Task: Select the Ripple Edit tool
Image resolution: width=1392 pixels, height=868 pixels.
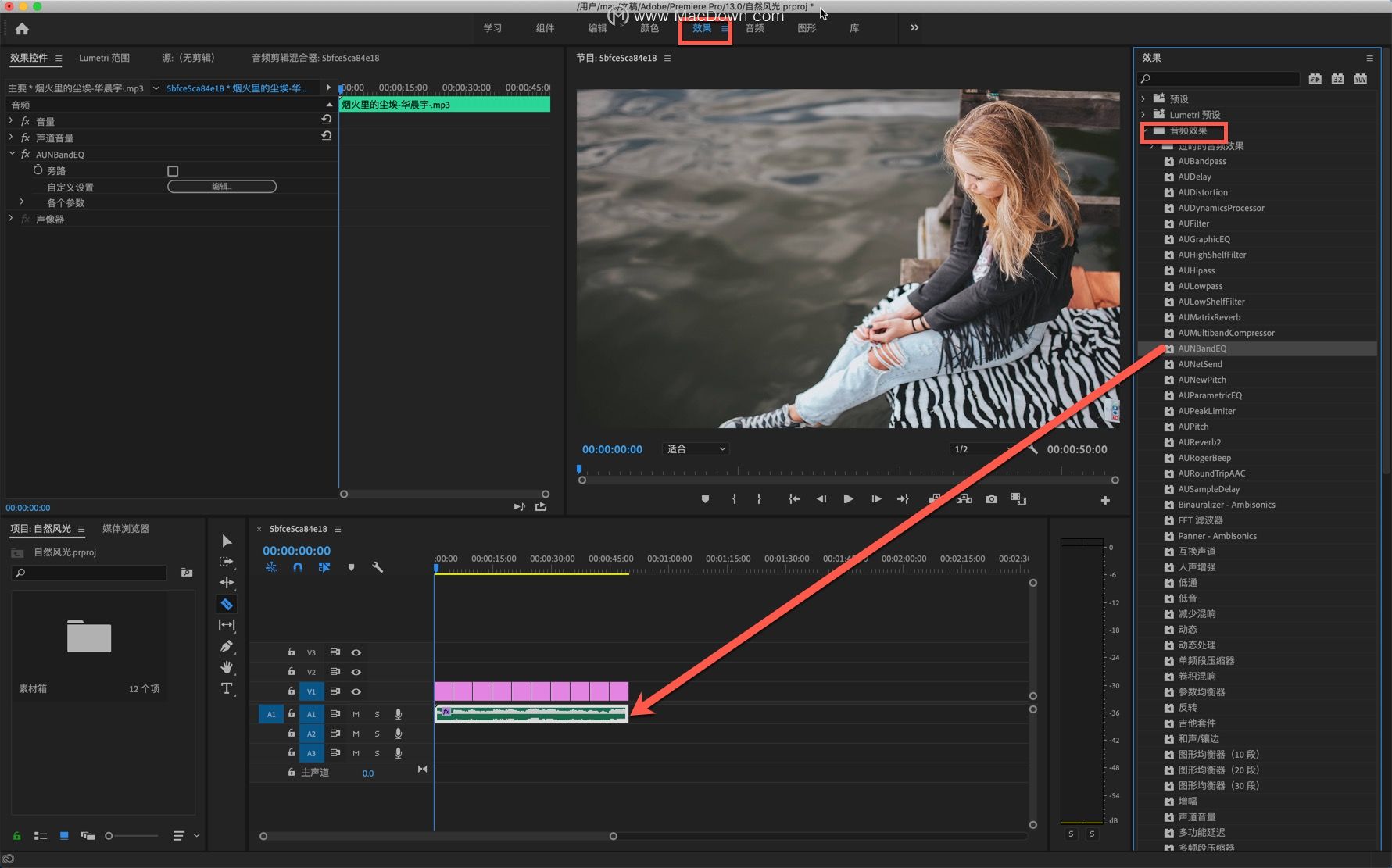Action: pos(227,583)
